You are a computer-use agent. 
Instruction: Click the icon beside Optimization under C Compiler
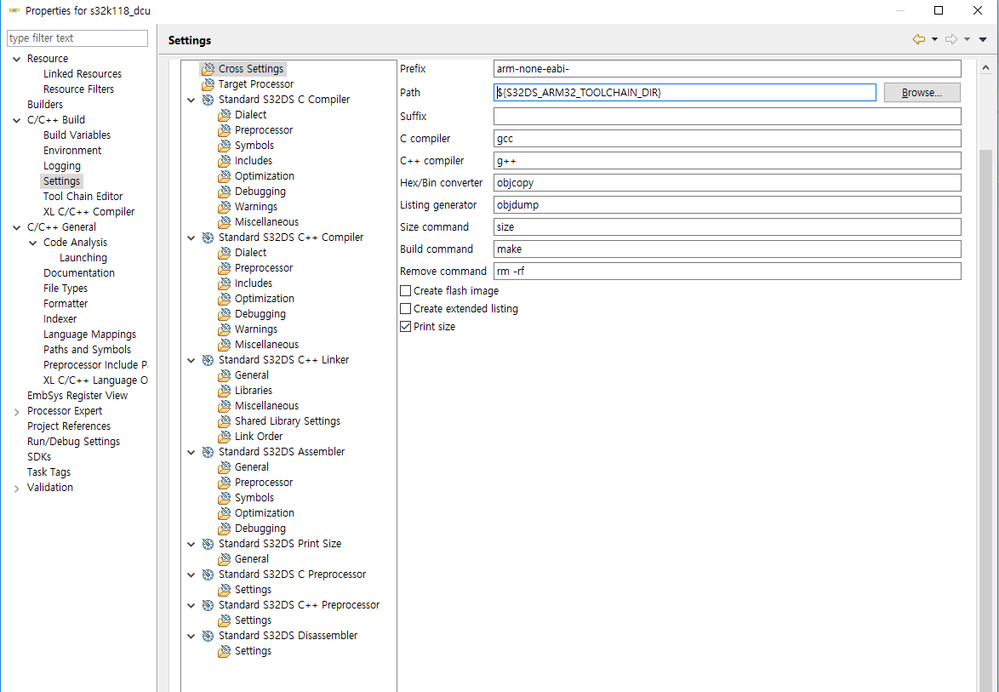click(x=224, y=176)
